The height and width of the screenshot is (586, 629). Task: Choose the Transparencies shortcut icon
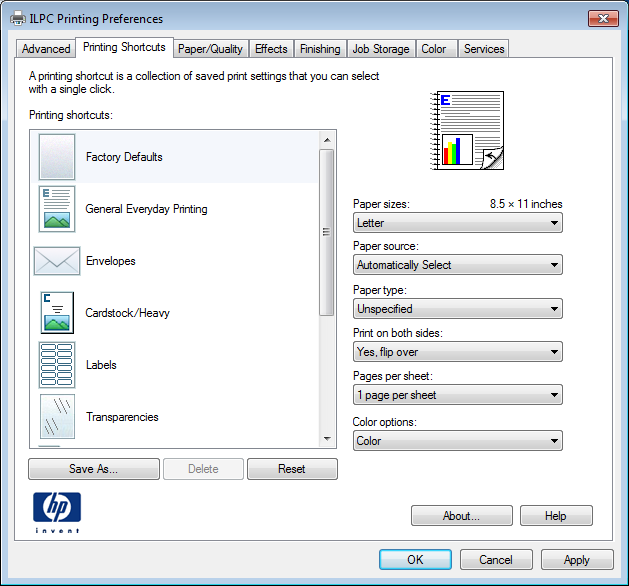point(57,417)
